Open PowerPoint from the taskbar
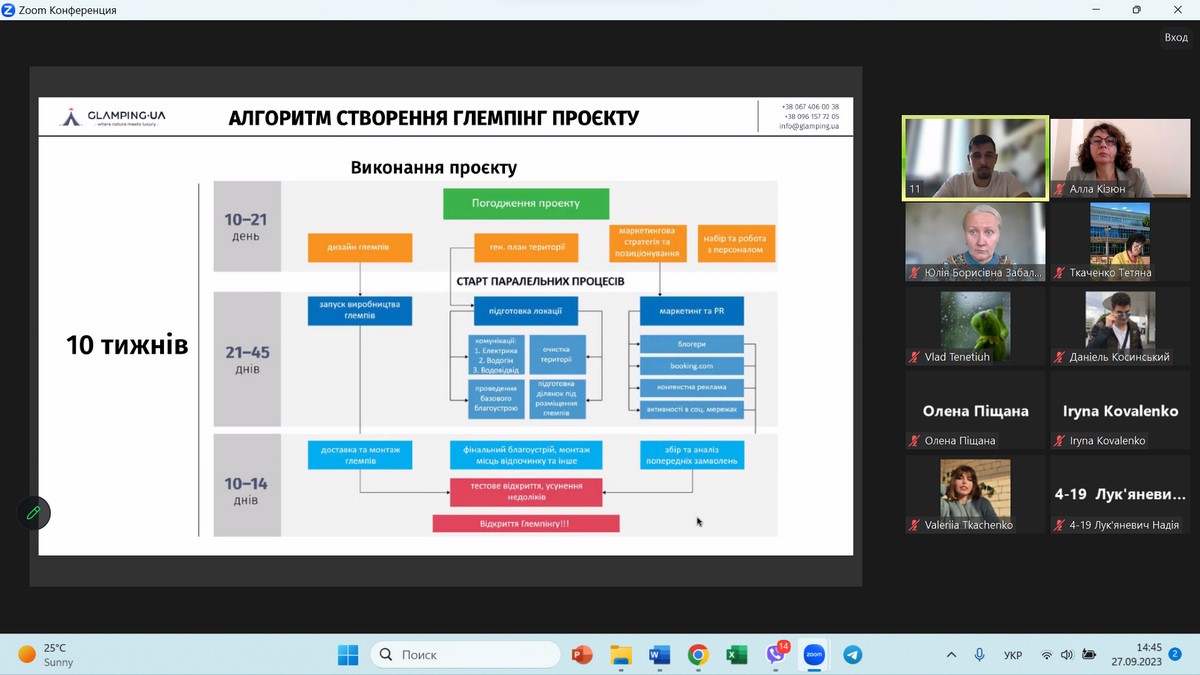This screenshot has width=1200, height=675. [x=582, y=655]
